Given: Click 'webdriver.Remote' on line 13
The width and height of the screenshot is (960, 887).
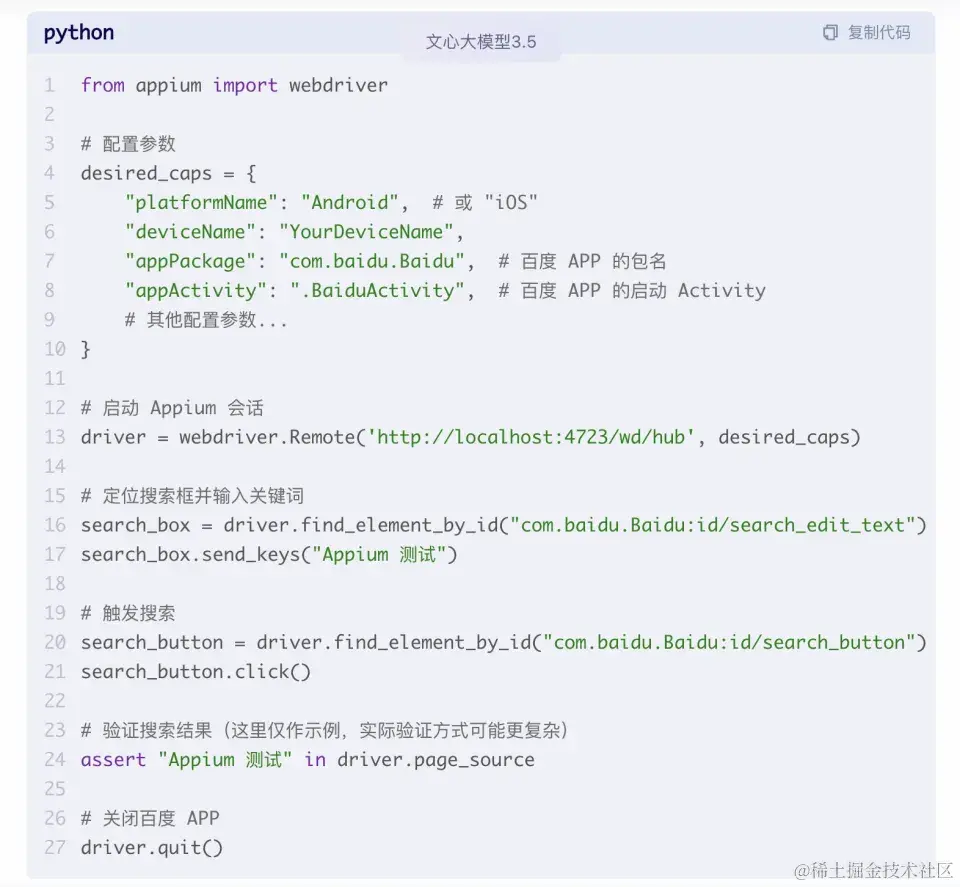Looking at the screenshot, I should [x=267, y=438].
